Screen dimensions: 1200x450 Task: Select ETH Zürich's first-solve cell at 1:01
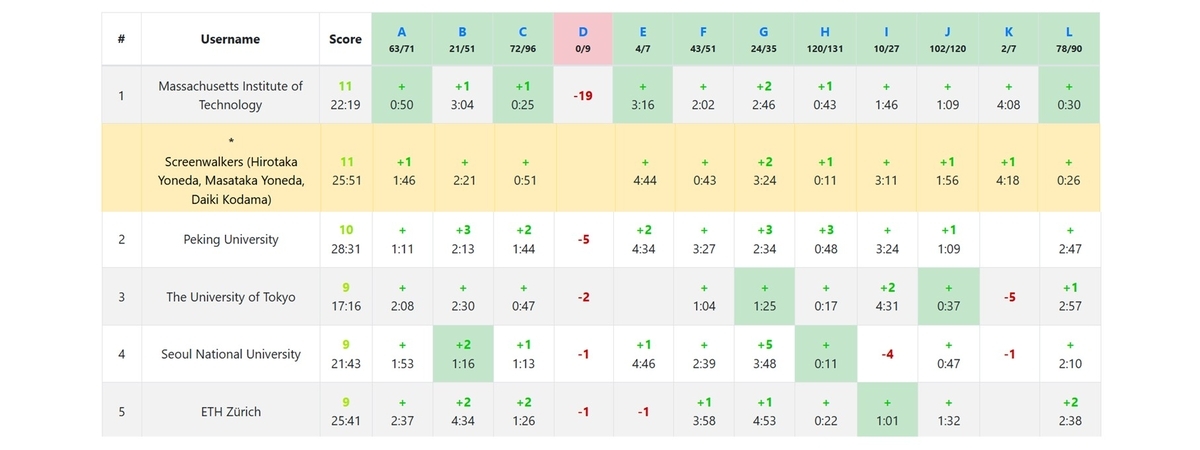coord(886,411)
